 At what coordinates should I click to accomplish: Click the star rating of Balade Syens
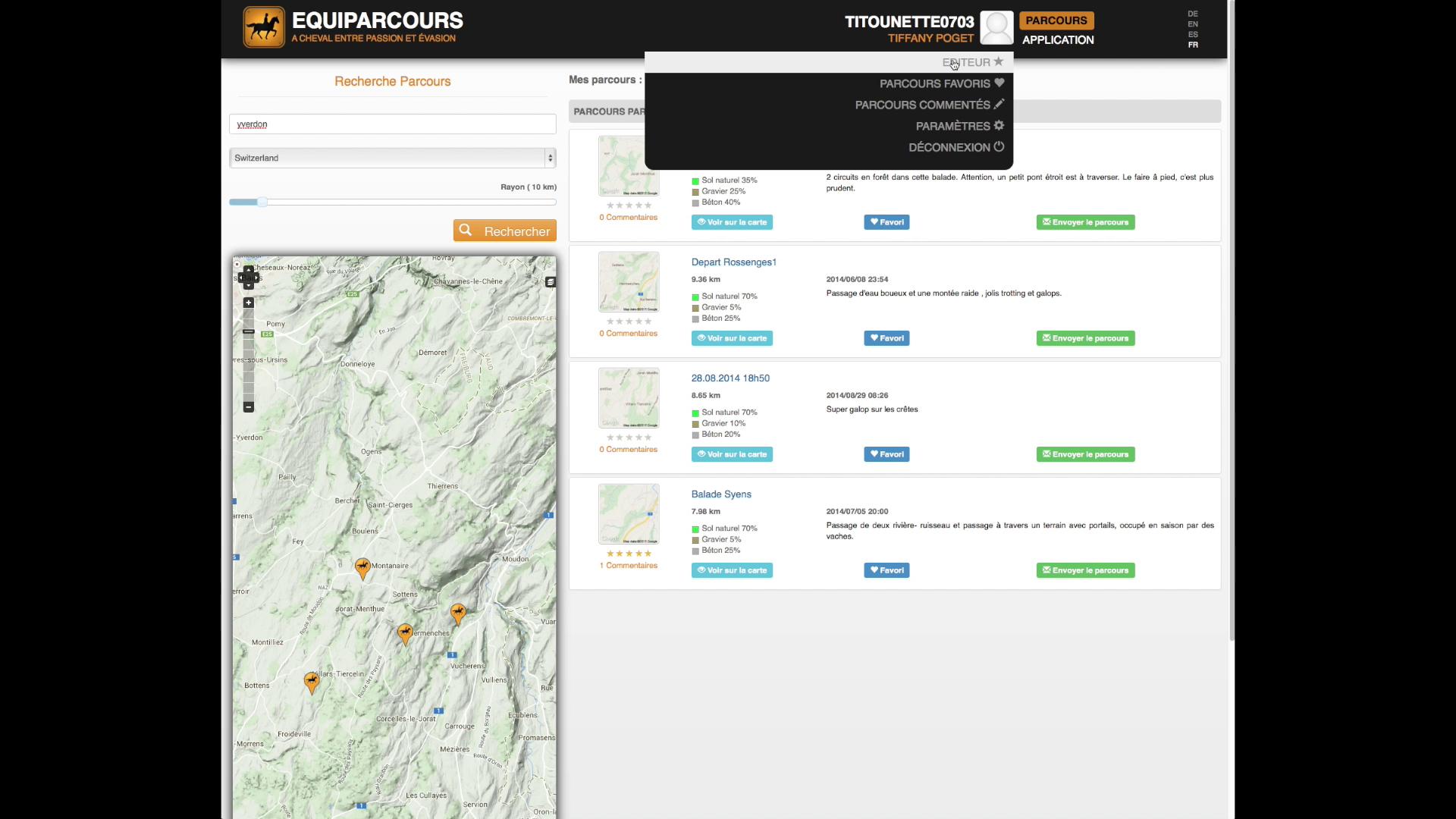pyautogui.click(x=629, y=554)
